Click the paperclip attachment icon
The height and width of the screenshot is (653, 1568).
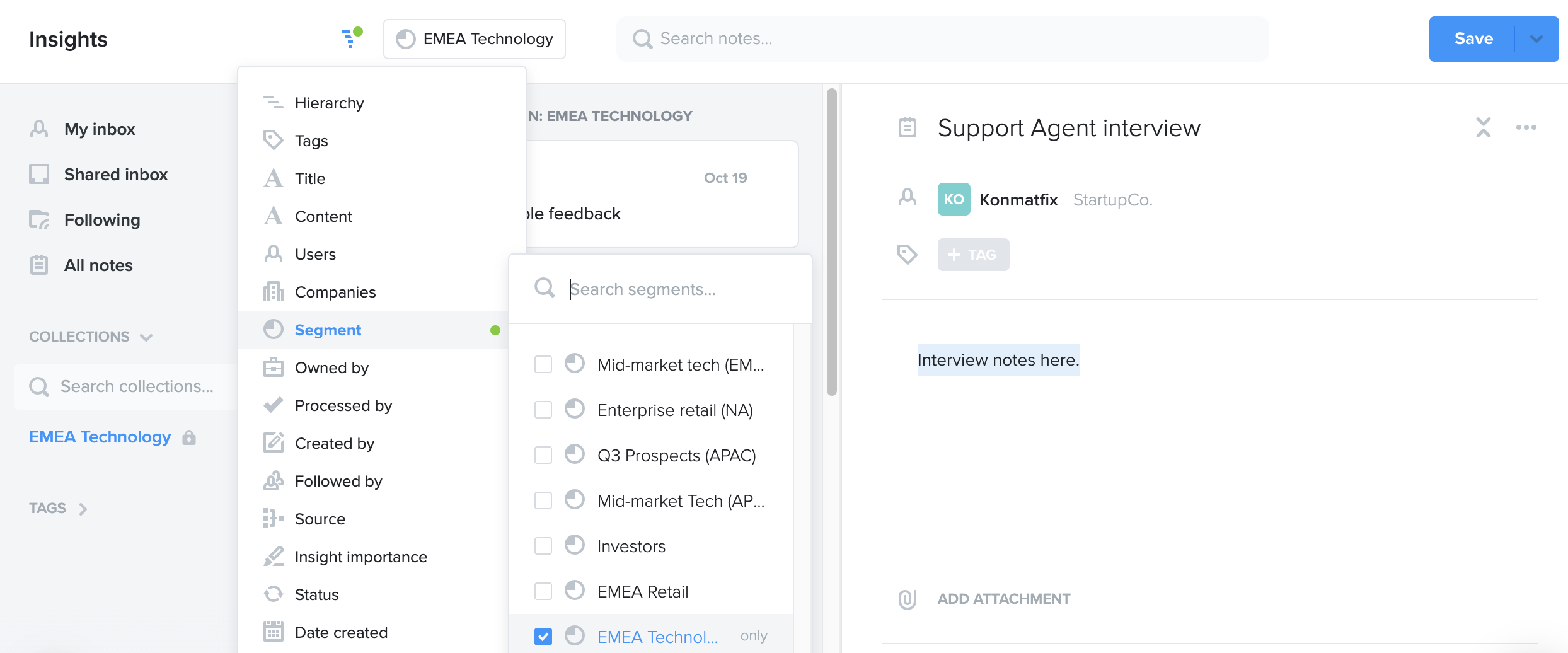click(x=908, y=599)
